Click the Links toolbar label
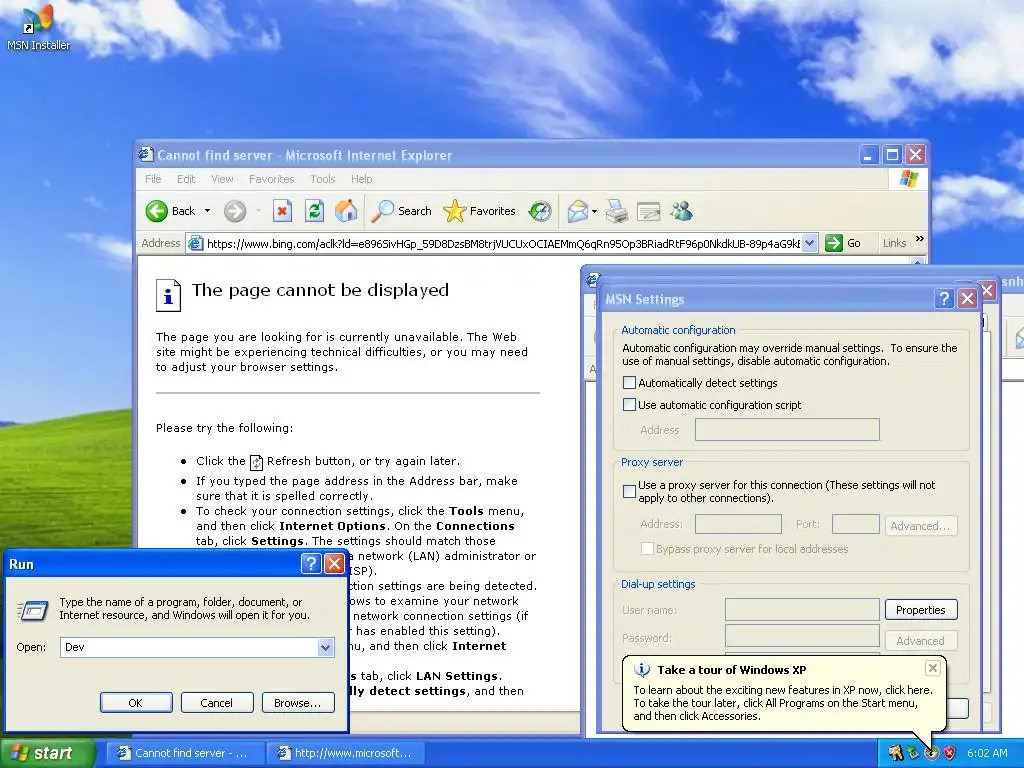Screen dimensions: 1024x768 tap(895, 243)
